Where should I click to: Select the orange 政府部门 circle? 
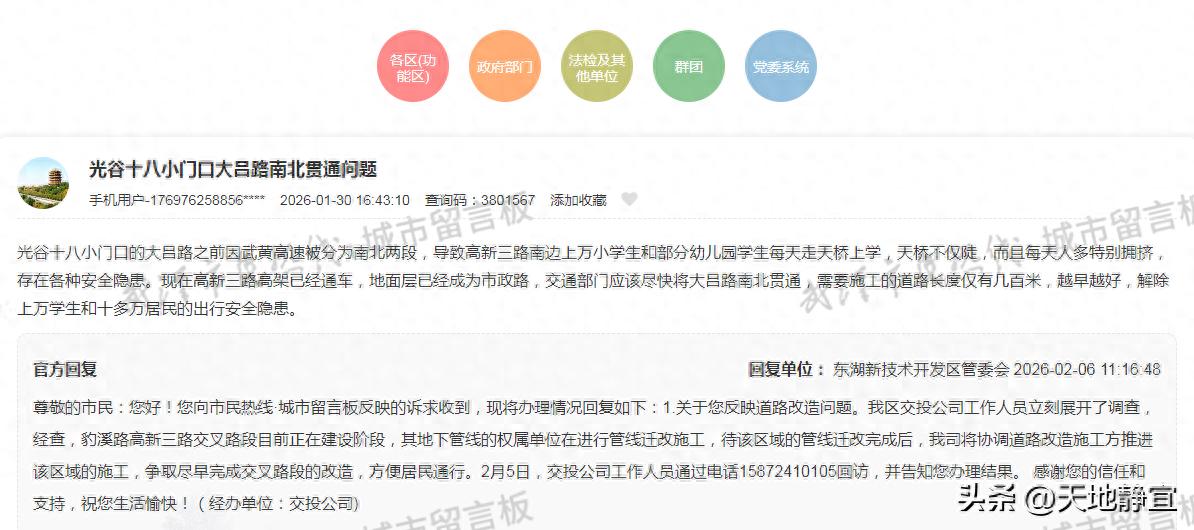tap(505, 67)
